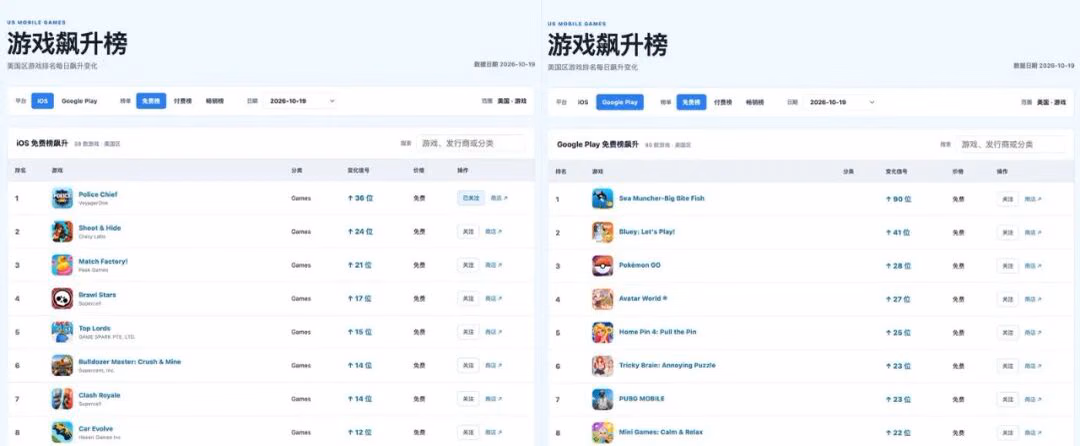Click the Supercell publisher text under Brawl Stars
The height and width of the screenshot is (446, 1080).
90,303
